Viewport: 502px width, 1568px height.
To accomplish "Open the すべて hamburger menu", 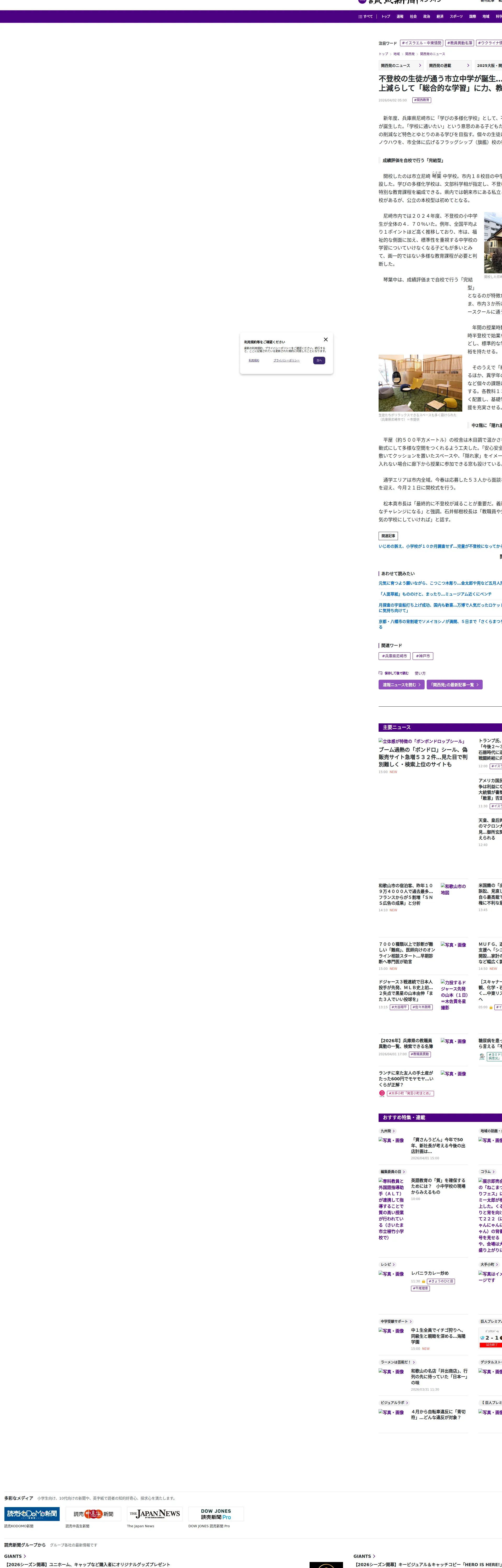I will click(x=366, y=16).
